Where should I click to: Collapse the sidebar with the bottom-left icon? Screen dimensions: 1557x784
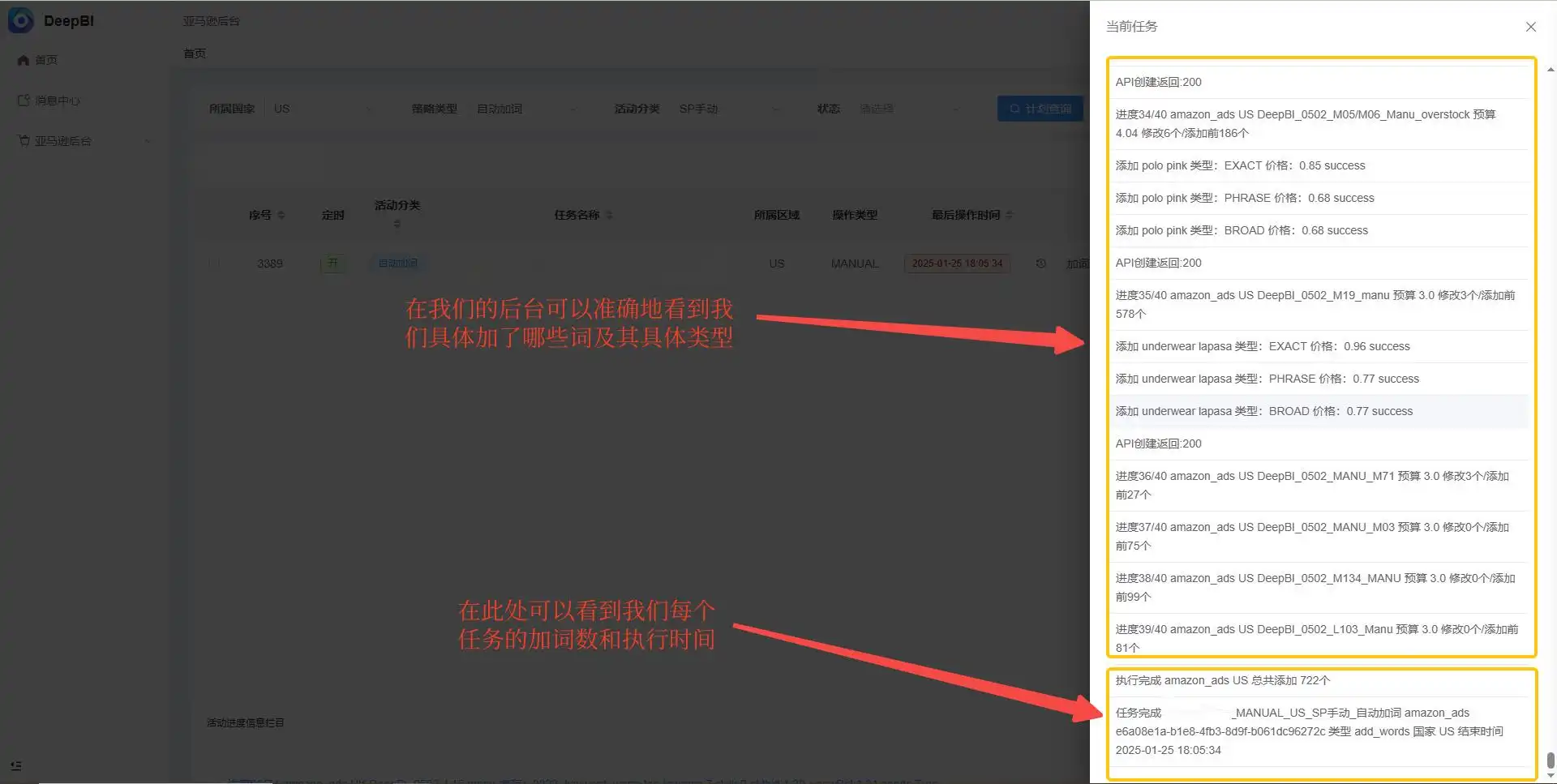16,765
